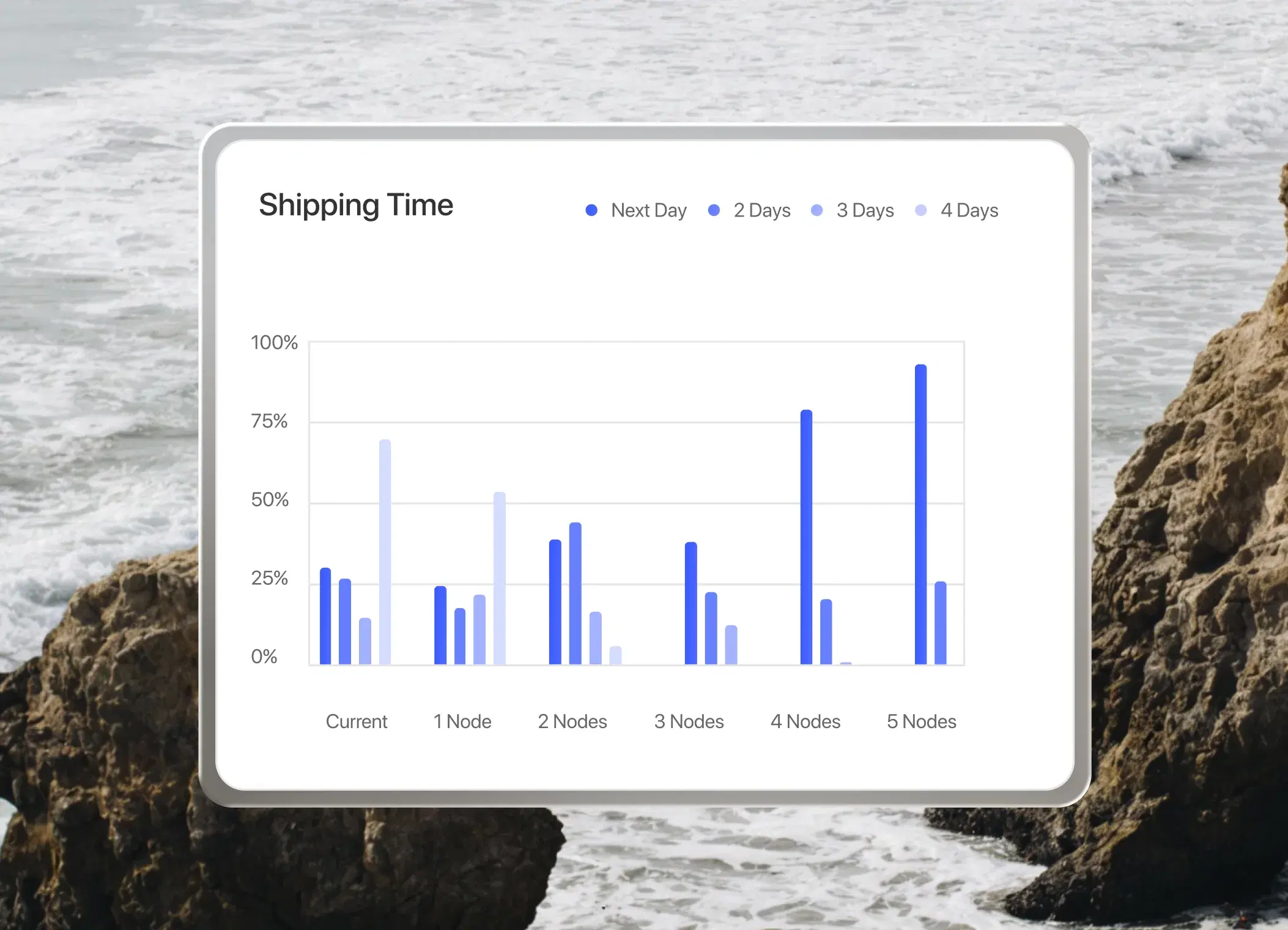Image resolution: width=1288 pixels, height=930 pixels.
Task: Click the 3 Days bar in 3 Nodes
Action: [731, 645]
